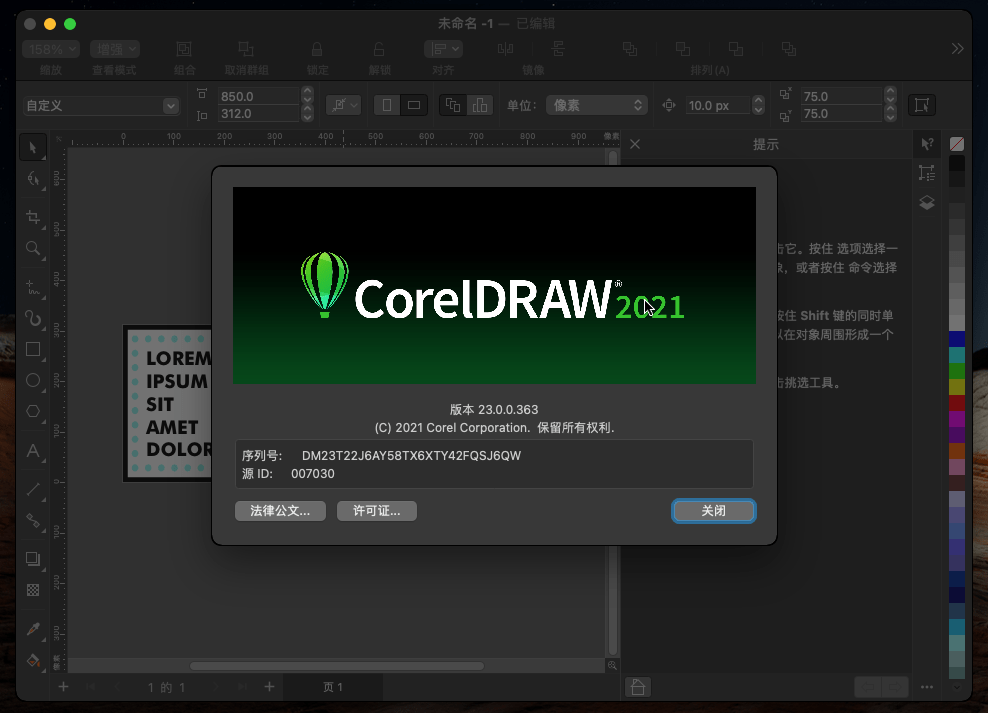Click the zoom navigator icon by the scrollbar

[x=612, y=666]
